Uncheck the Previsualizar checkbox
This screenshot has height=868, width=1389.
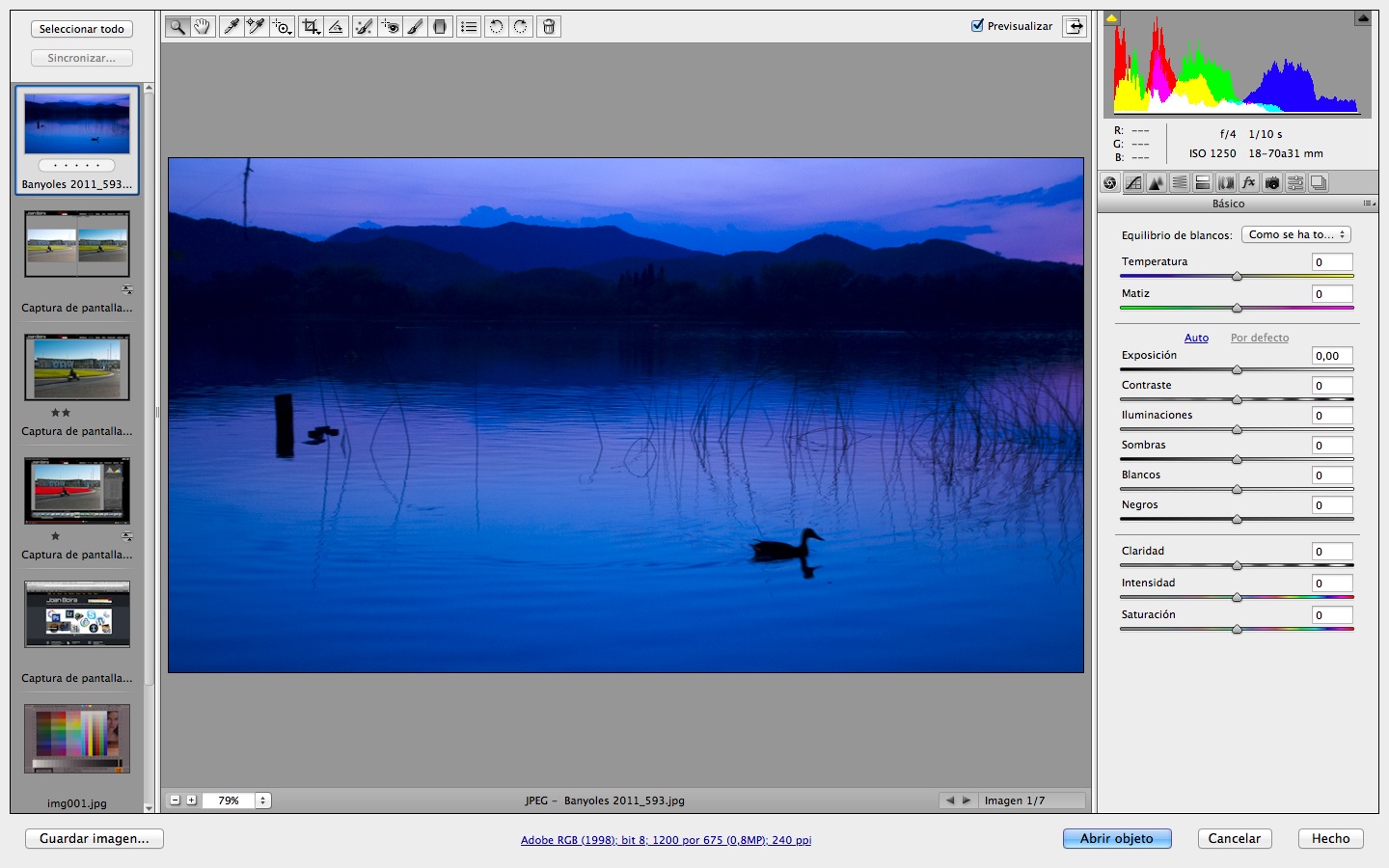pos(977,26)
